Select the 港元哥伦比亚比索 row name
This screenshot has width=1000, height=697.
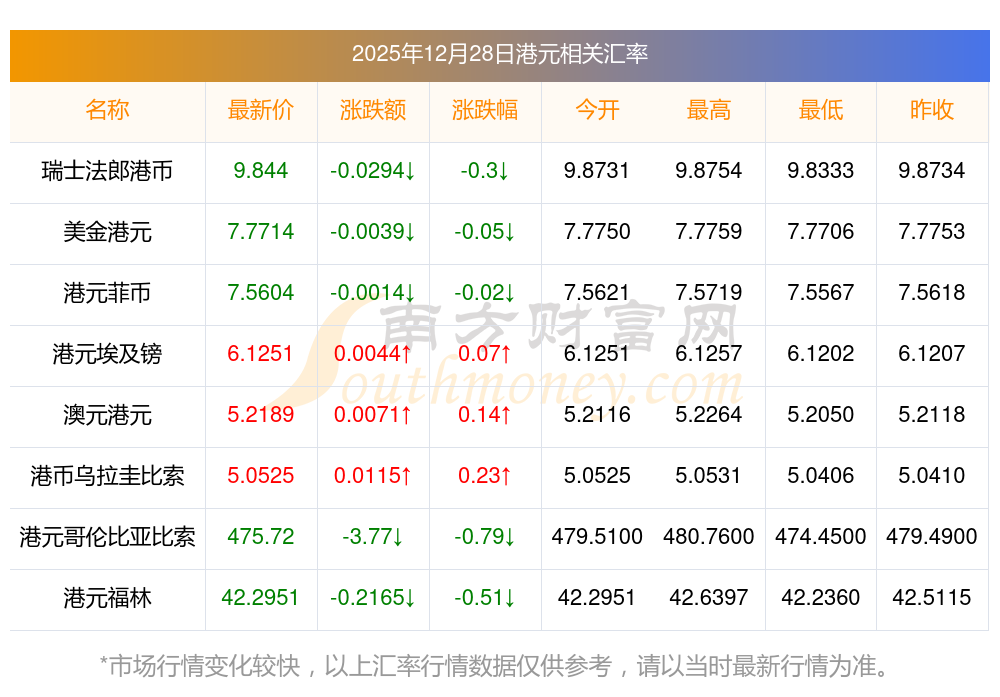(107, 536)
